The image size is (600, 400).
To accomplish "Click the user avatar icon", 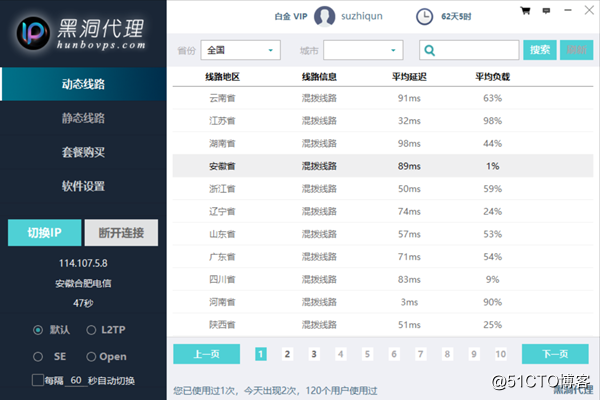I will [324, 16].
